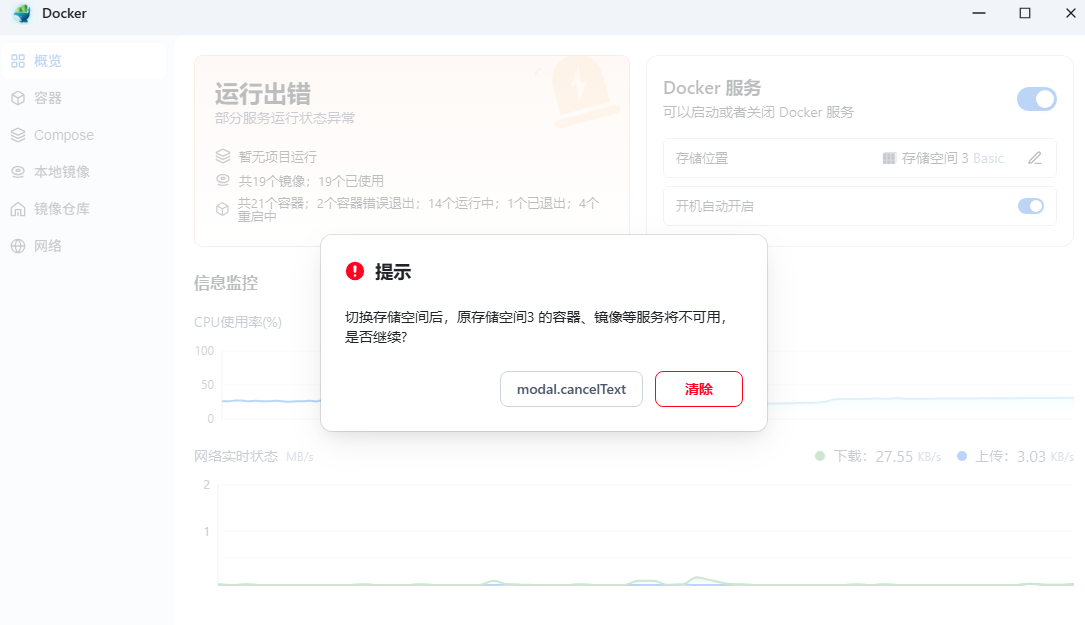Click the image count disk icon
This screenshot has width=1085, height=625.
point(223,180)
